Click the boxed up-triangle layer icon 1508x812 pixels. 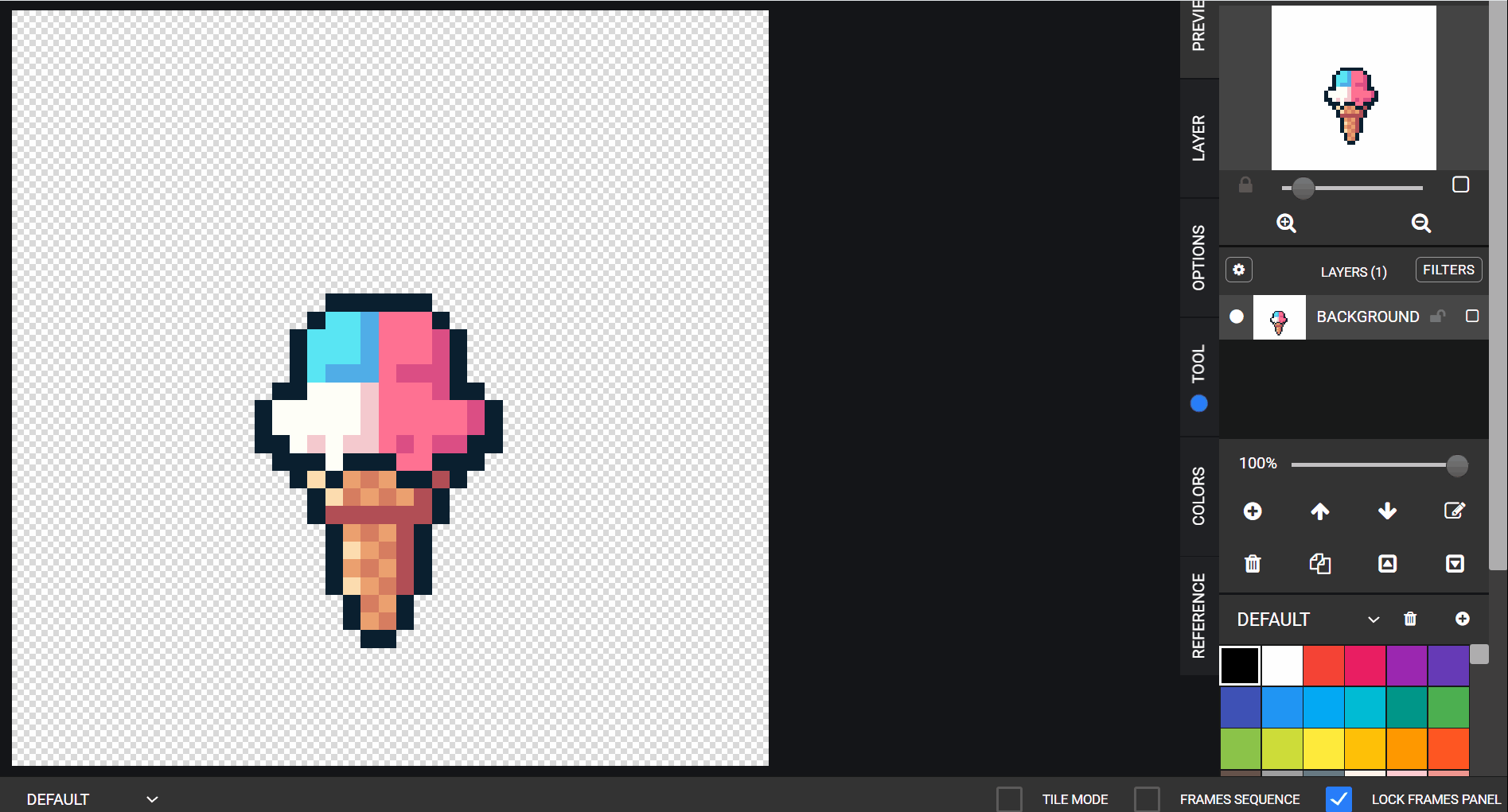click(x=1387, y=564)
